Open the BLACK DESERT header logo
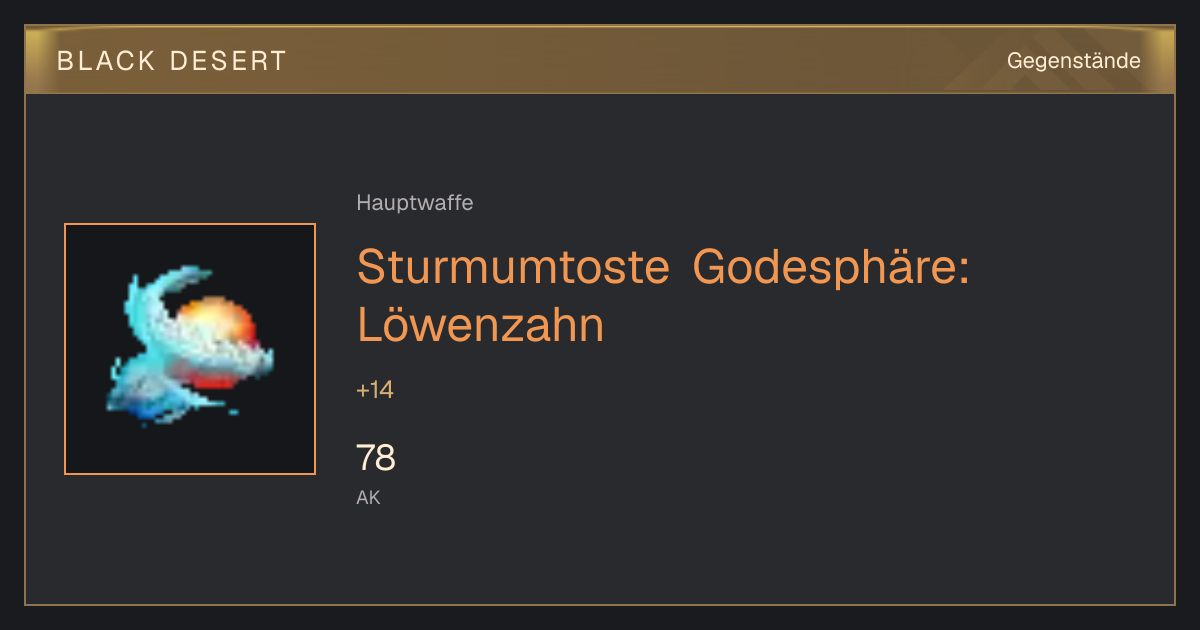Viewport: 1200px width, 630px height. point(171,61)
